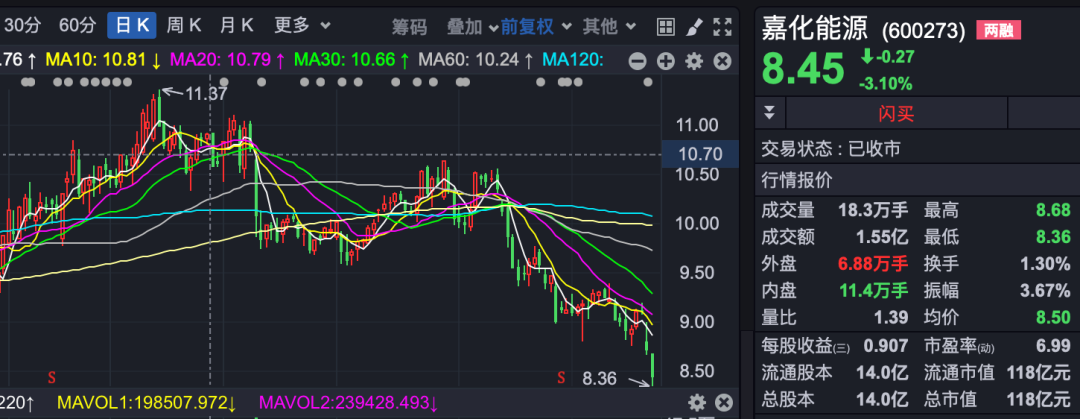1080x419 pixels.
Task: Click the -3.10% change percentage
Action: tap(885, 84)
